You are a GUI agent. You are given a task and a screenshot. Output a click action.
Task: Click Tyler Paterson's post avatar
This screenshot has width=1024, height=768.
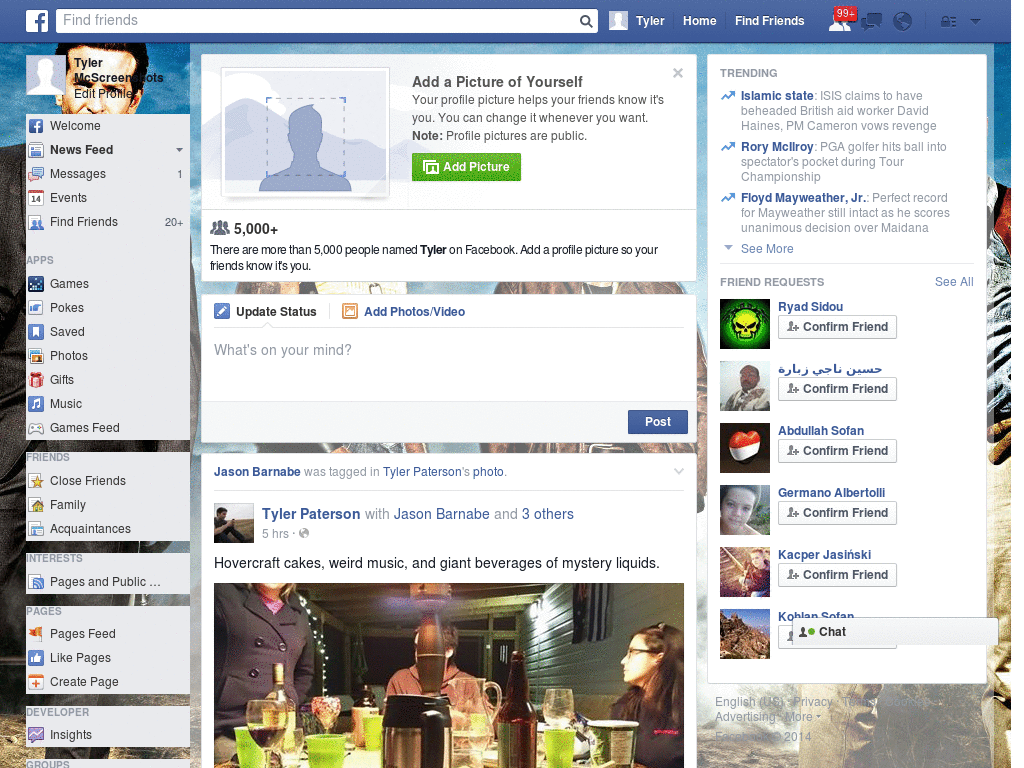[x=234, y=523]
